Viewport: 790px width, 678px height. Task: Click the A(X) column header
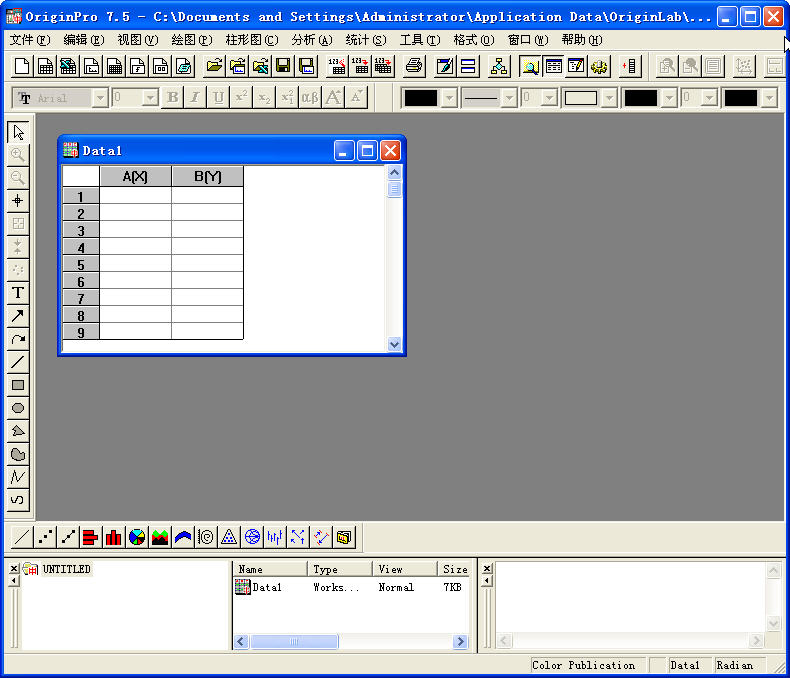pyautogui.click(x=135, y=177)
